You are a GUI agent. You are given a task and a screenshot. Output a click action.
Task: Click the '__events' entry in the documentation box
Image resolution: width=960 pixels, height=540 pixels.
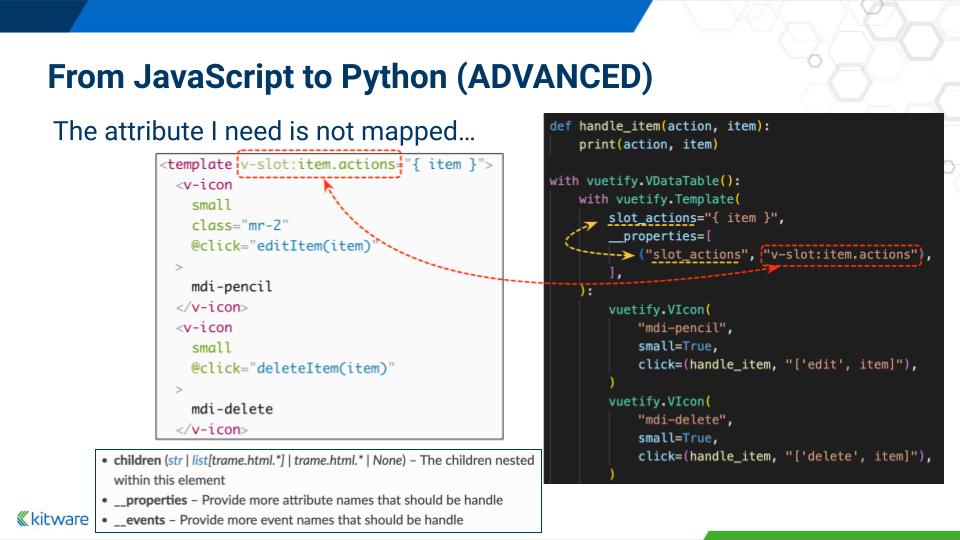click(x=140, y=520)
